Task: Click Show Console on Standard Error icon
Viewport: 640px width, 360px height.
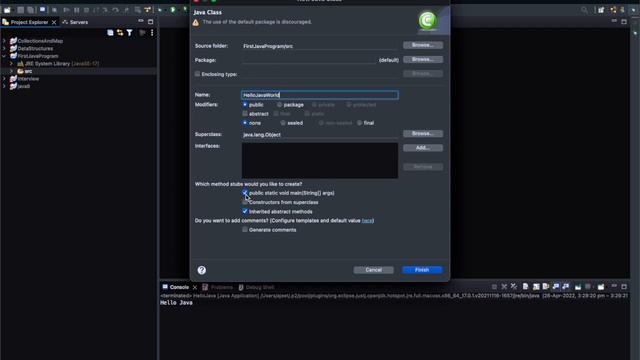Action: coord(566,287)
